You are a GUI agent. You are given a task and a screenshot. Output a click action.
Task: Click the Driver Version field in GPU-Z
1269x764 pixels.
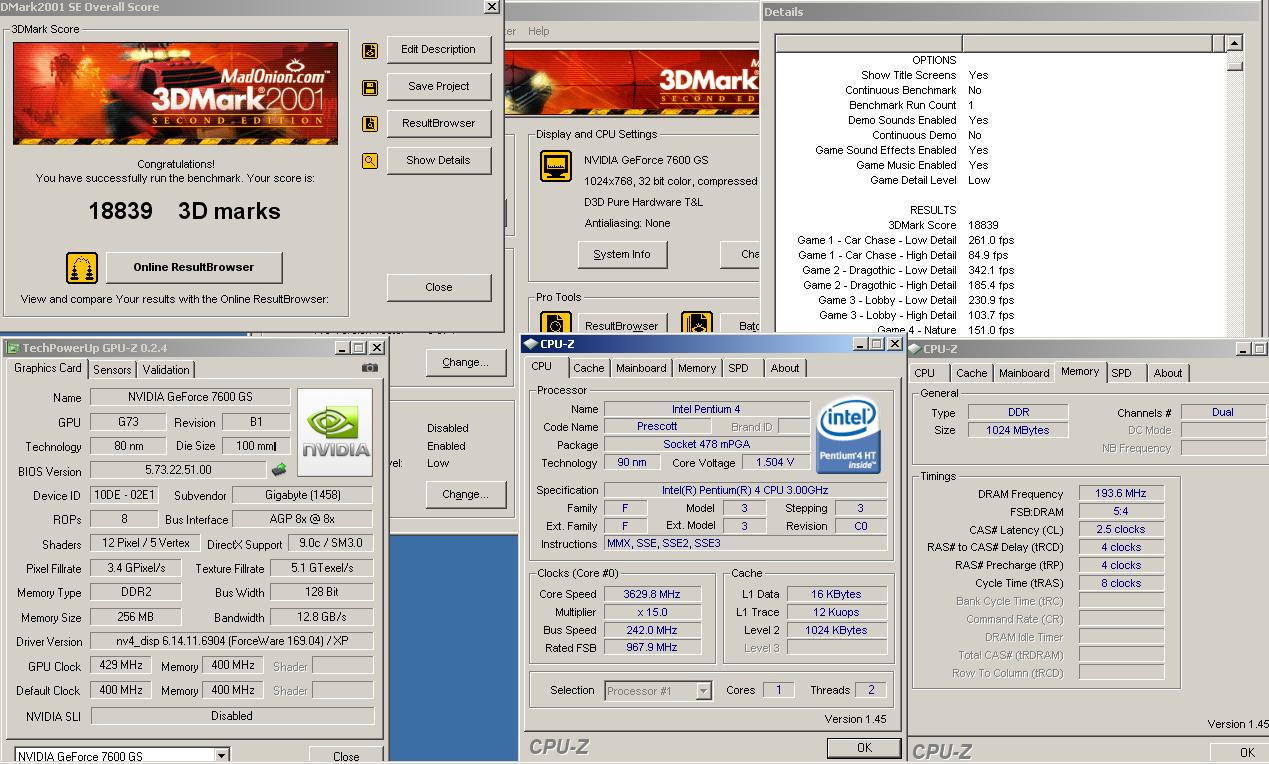pyautogui.click(x=231, y=641)
